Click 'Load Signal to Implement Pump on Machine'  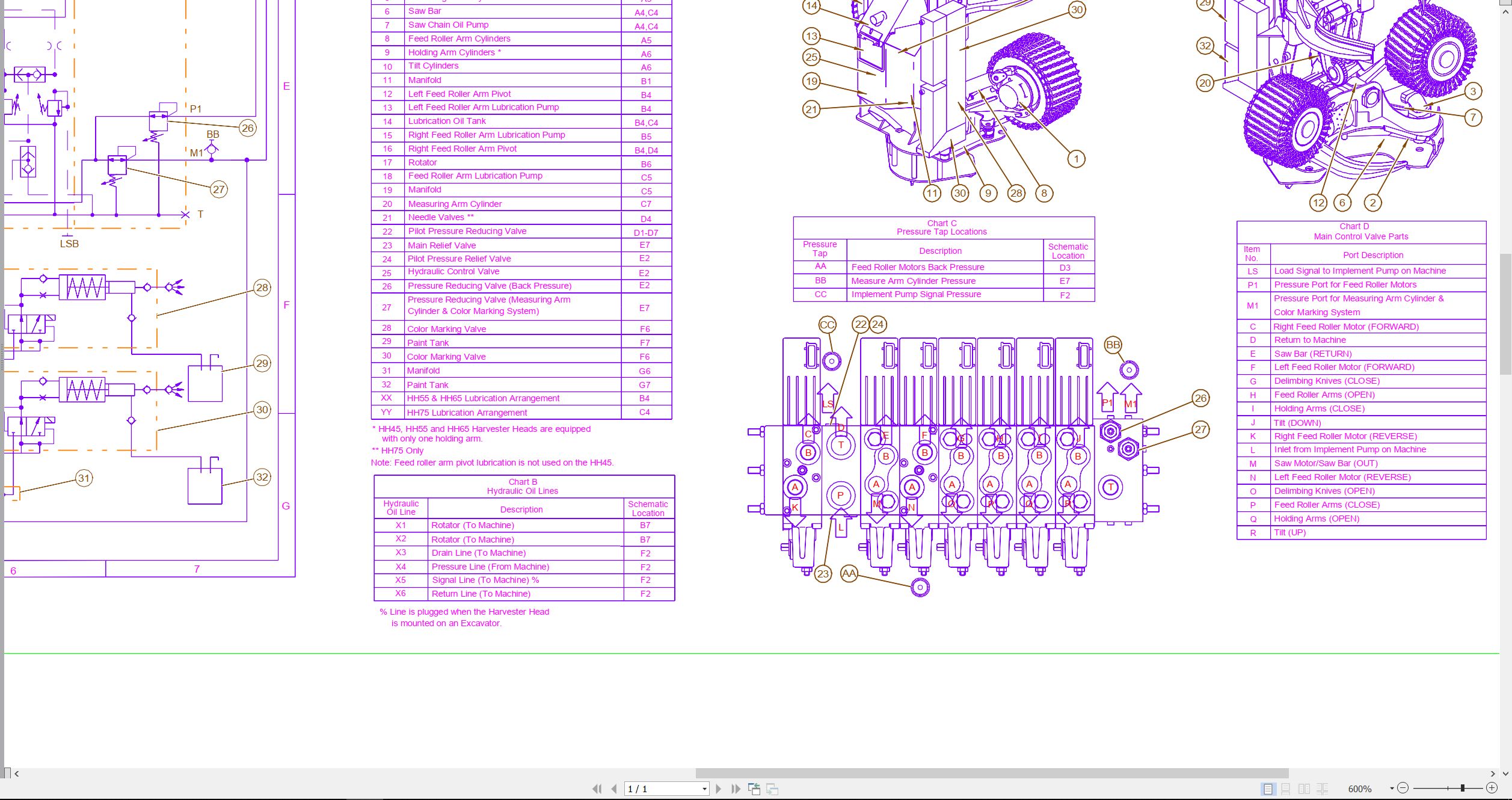tap(1360, 271)
